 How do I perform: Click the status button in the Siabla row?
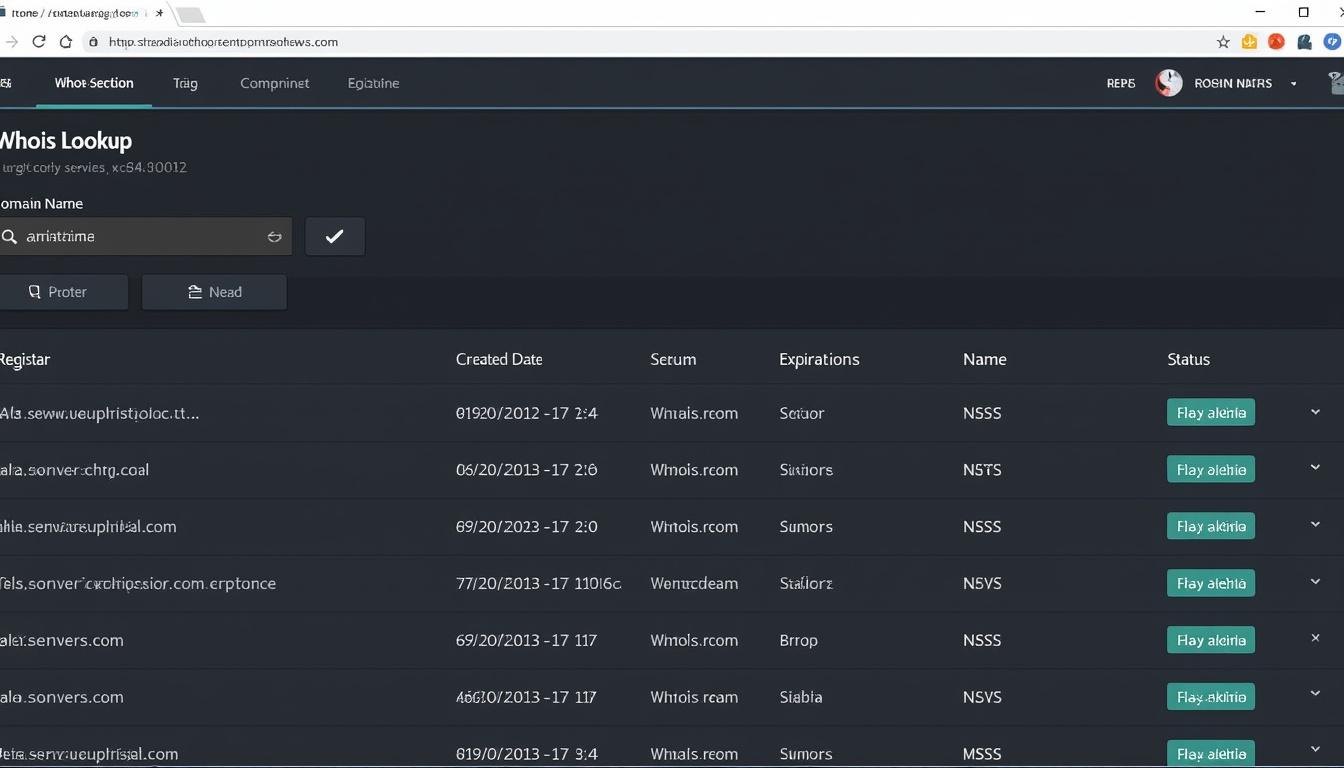(x=1211, y=697)
